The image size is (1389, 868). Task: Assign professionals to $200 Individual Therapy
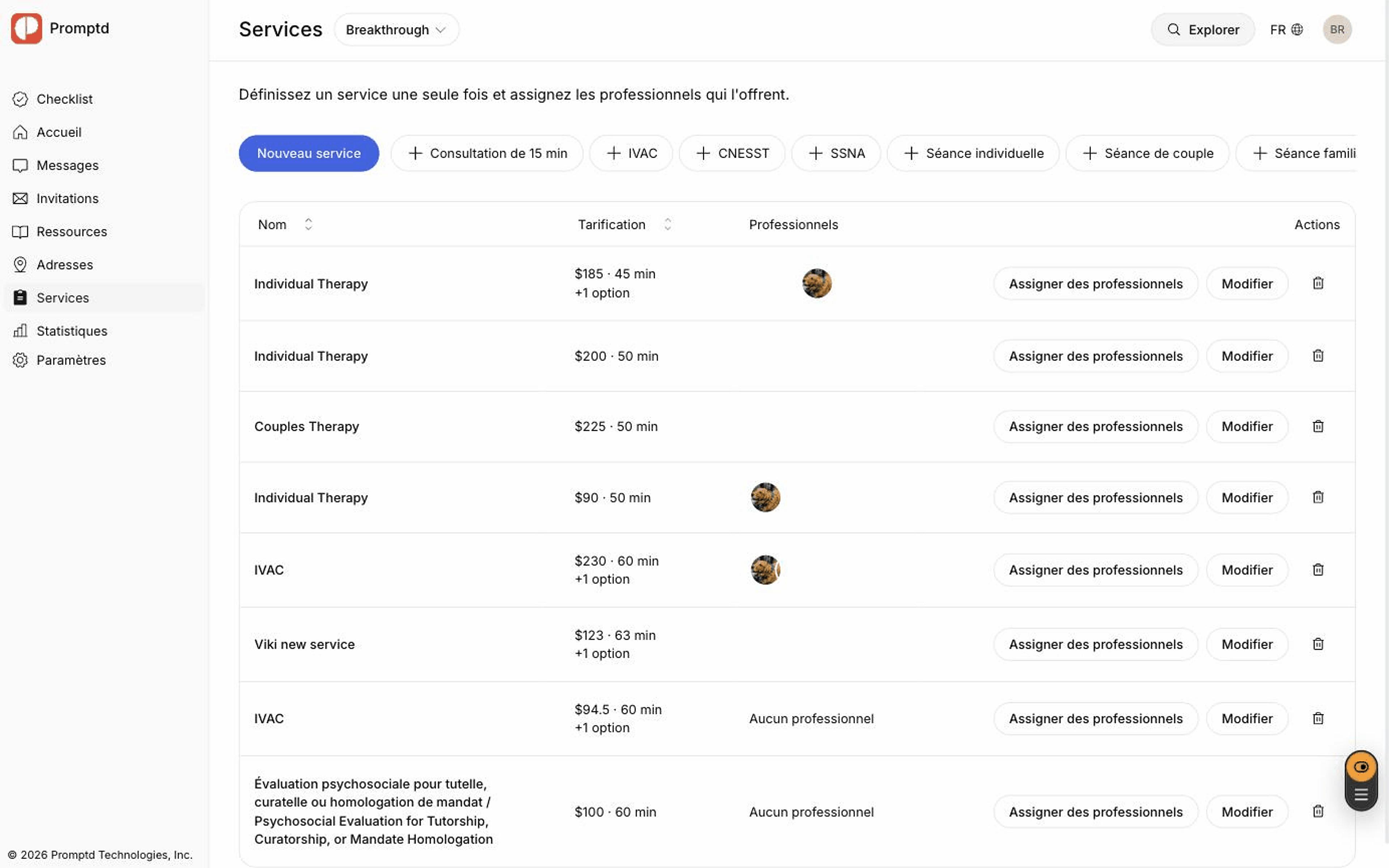click(1096, 356)
